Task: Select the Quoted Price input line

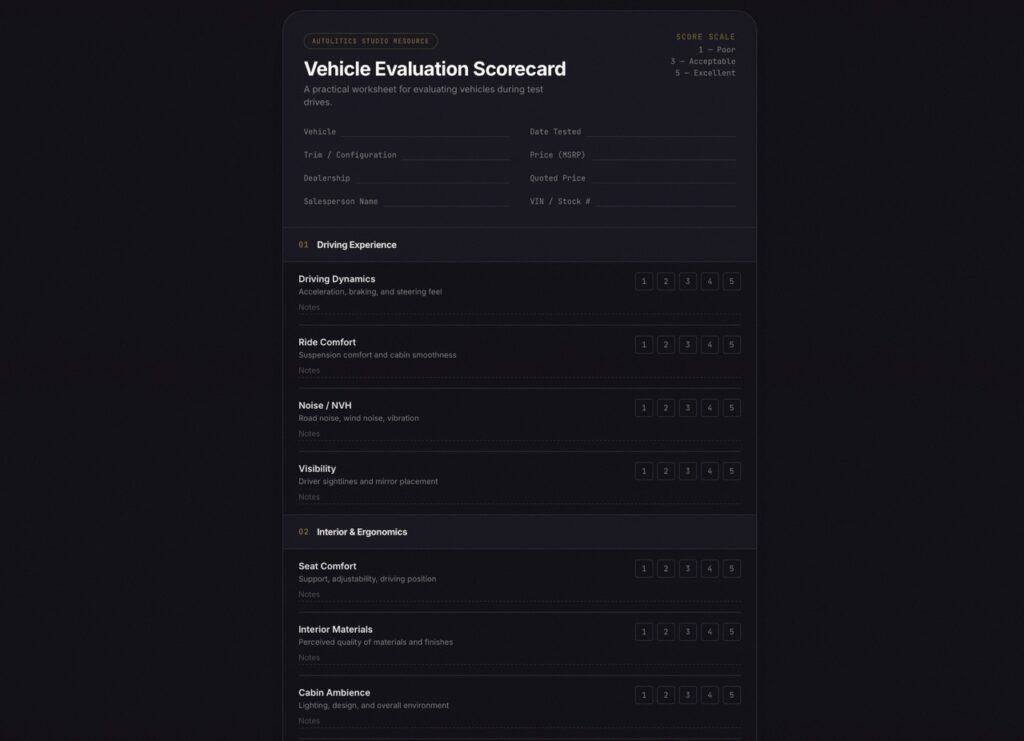Action: (662, 178)
